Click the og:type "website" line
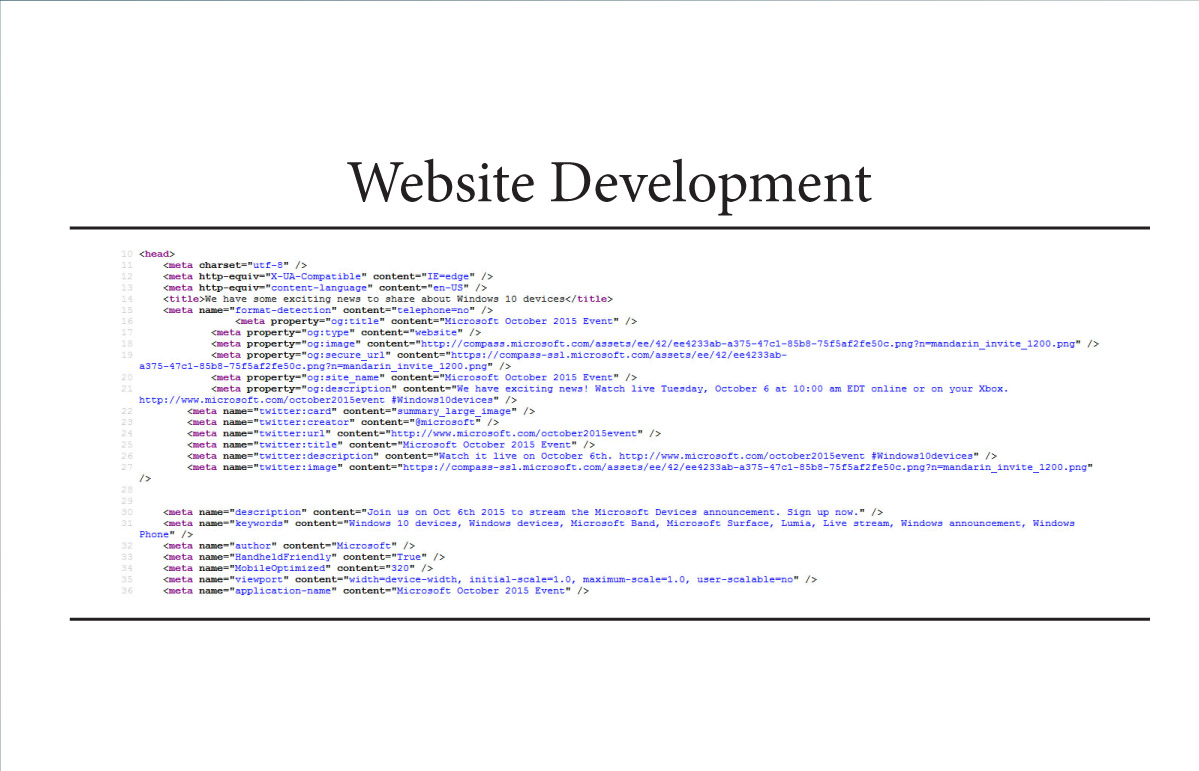 point(346,333)
